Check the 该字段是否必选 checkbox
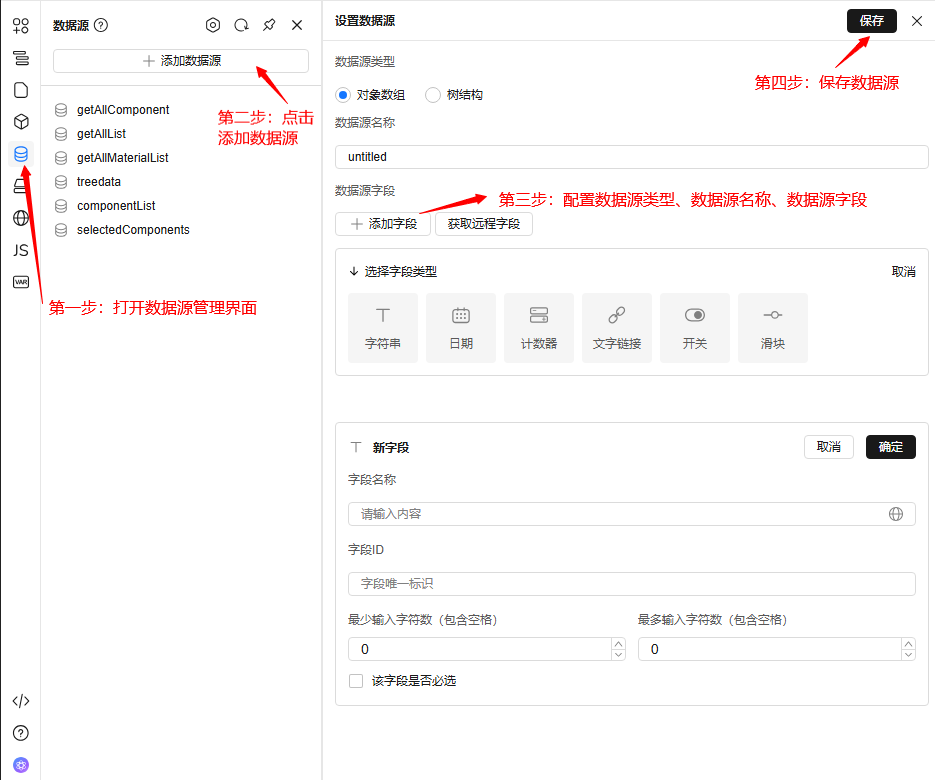 point(356,681)
